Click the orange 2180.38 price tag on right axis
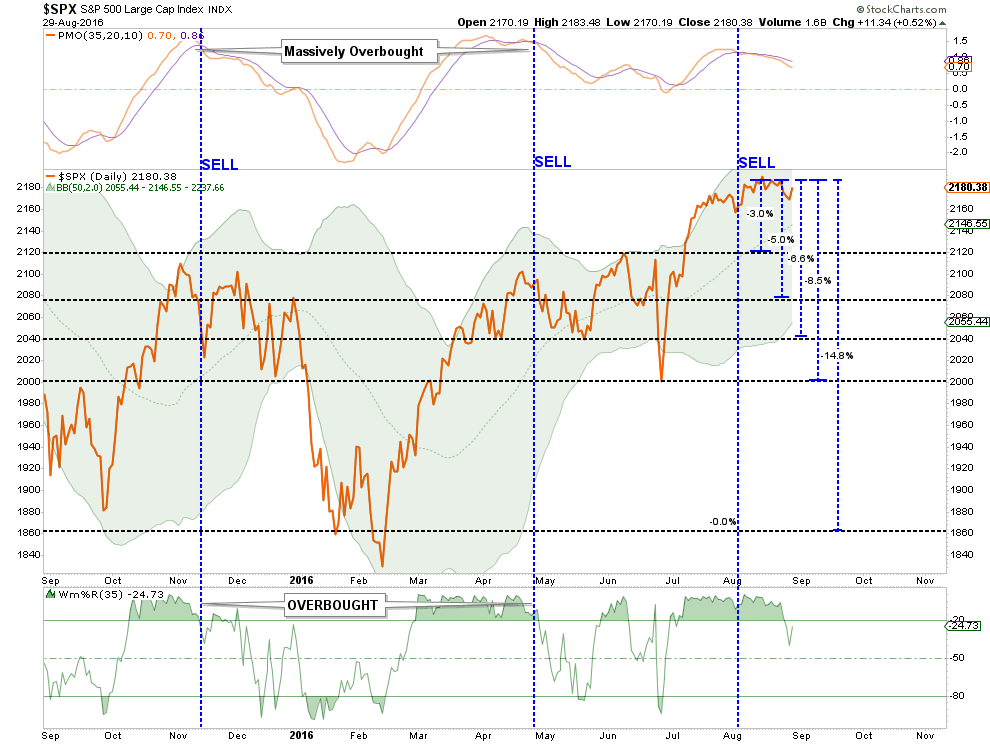Screen dimensions: 990x744 tap(966, 187)
